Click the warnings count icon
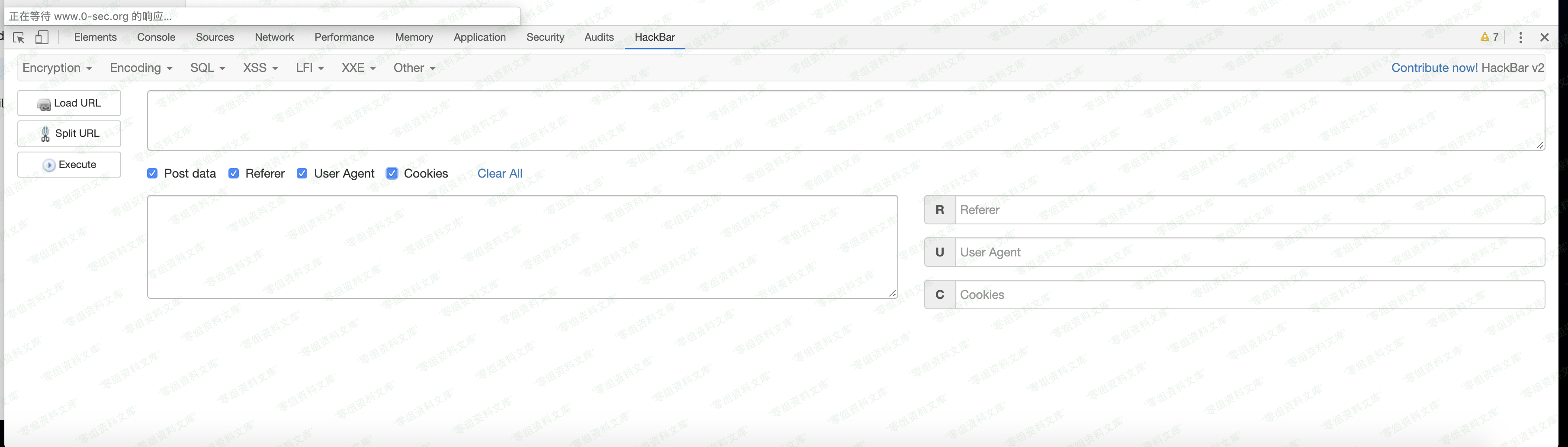Viewport: 1568px width, 447px height. 1489,37
